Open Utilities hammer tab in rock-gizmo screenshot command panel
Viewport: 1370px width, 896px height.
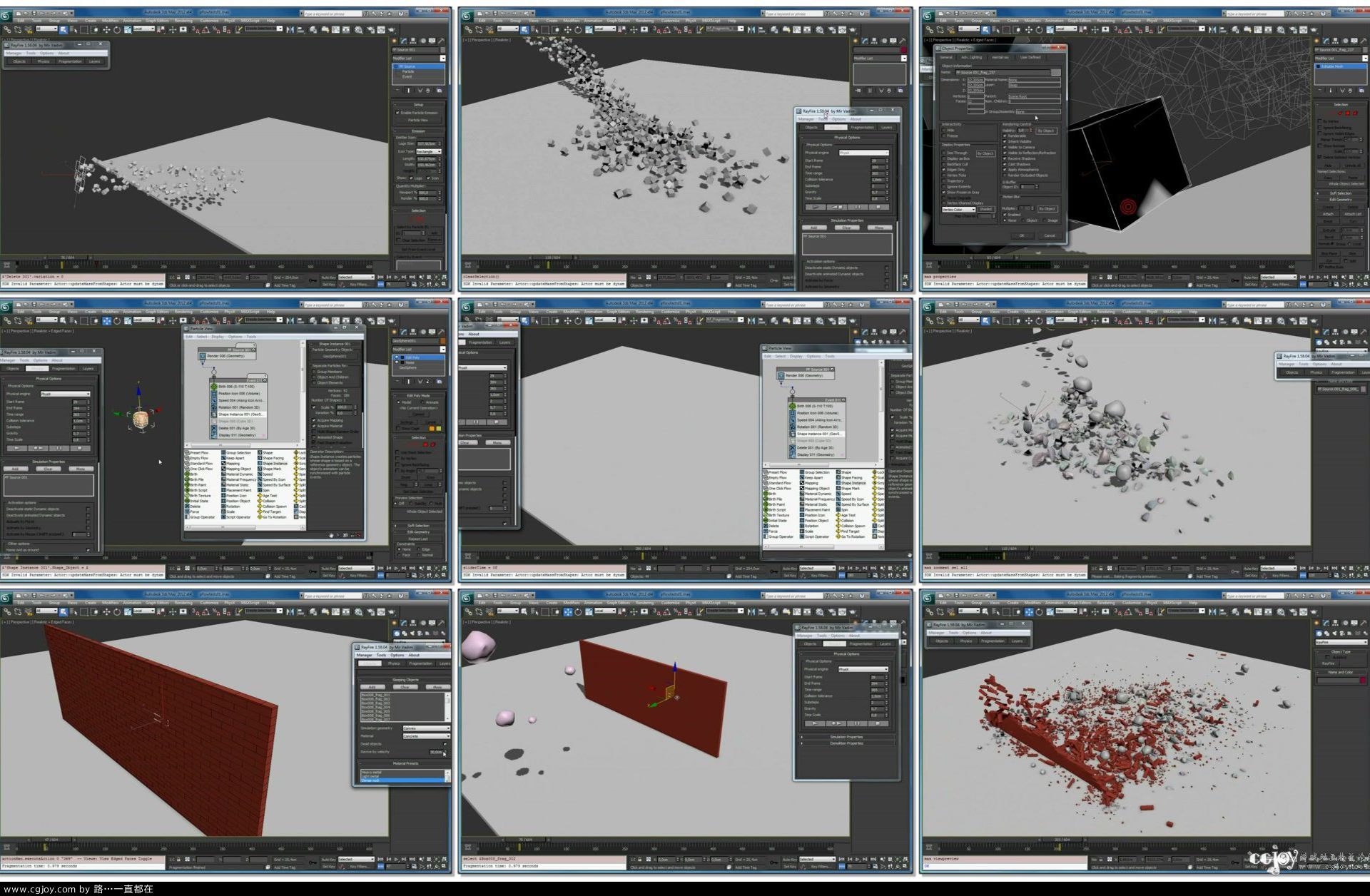tap(442, 332)
